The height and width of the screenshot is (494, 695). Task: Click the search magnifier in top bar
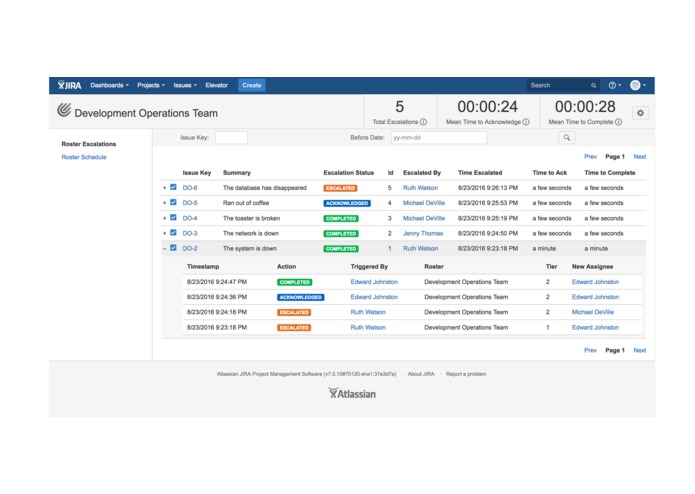(593, 86)
